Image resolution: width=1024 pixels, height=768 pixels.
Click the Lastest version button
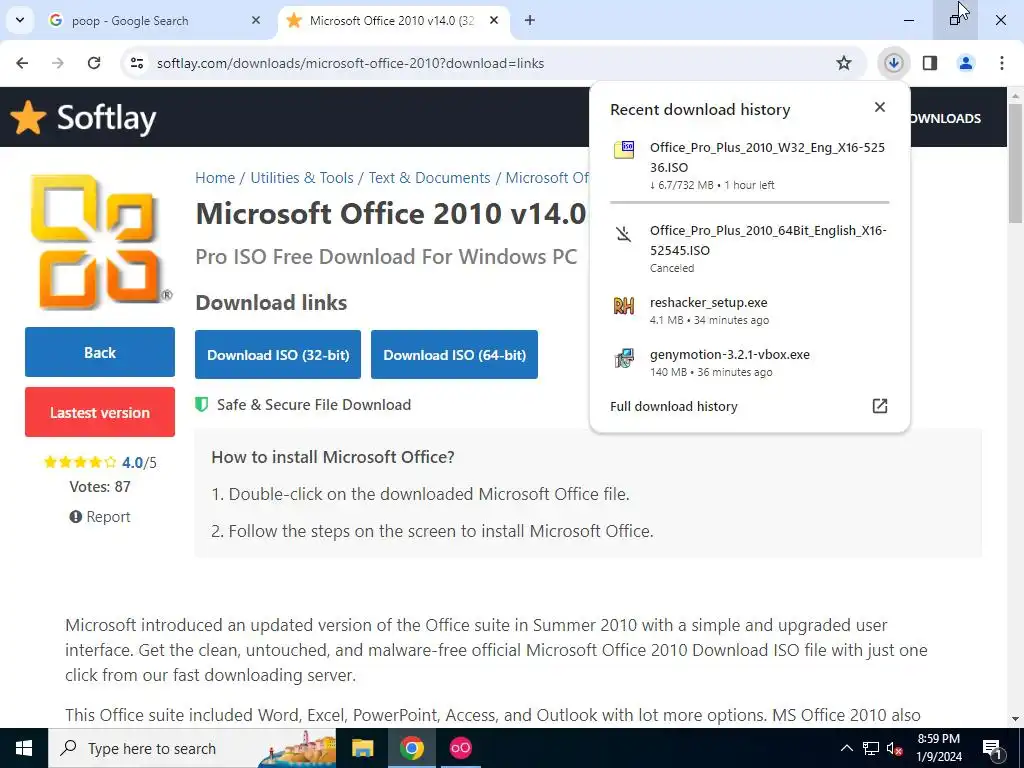tap(100, 412)
